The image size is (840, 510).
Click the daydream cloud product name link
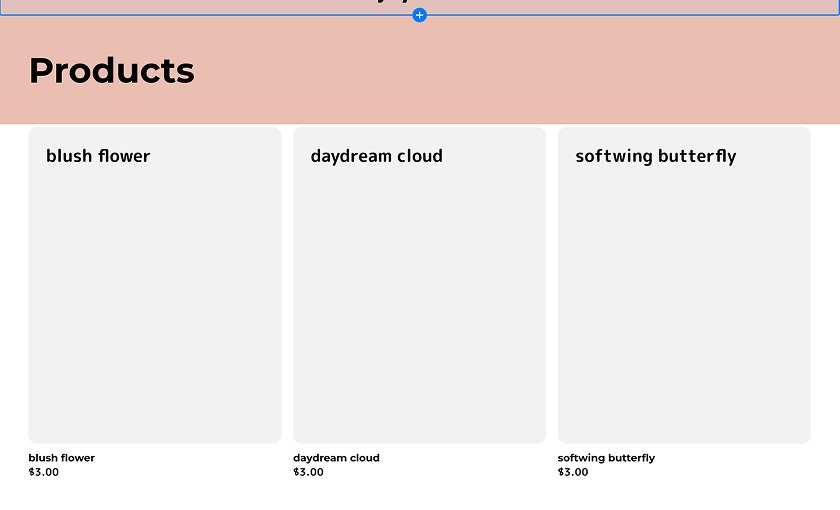[336, 458]
